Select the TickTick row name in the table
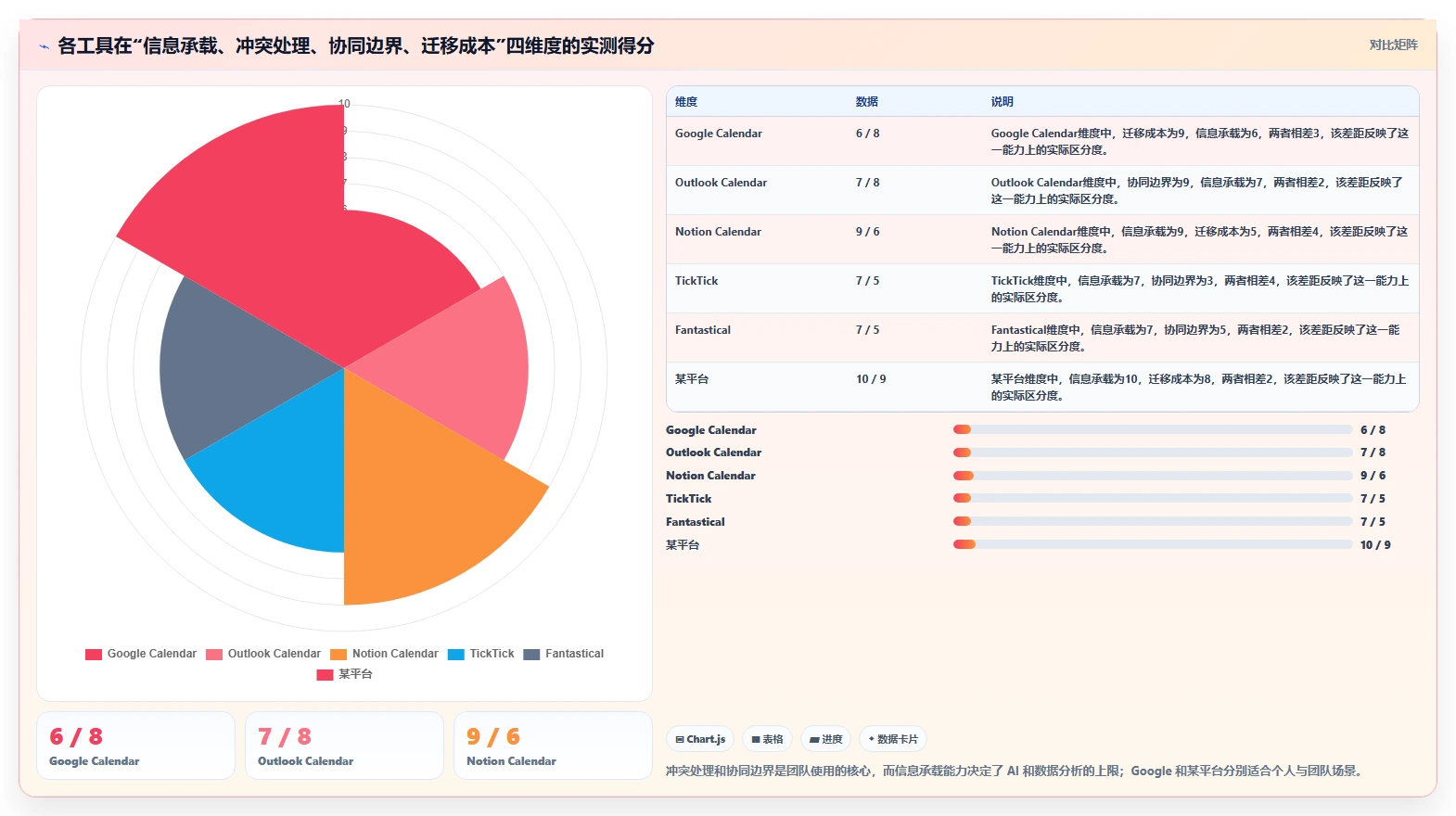The image size is (1456, 816). (696, 281)
